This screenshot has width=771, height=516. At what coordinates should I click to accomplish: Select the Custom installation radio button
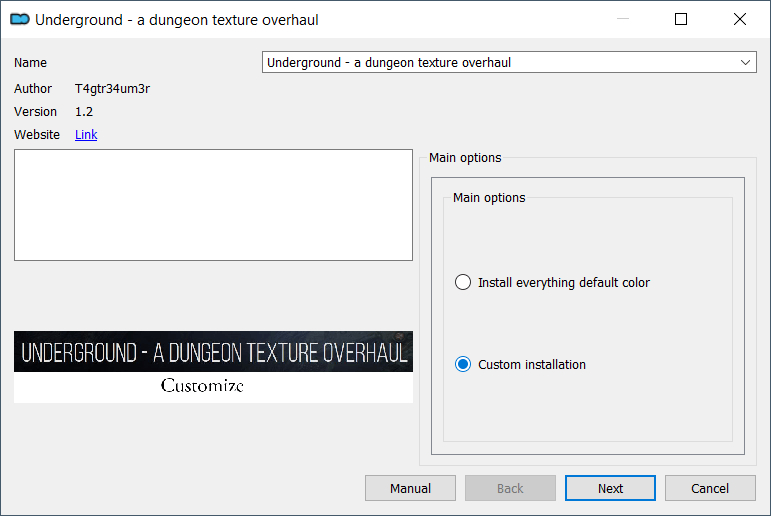tap(463, 364)
